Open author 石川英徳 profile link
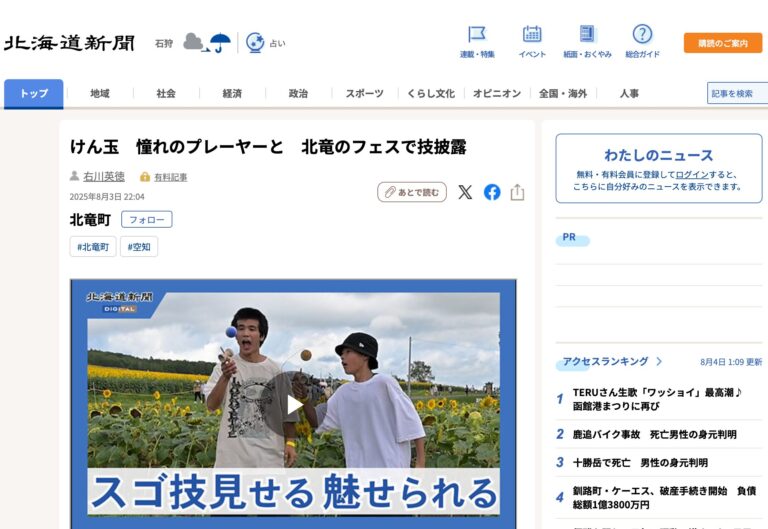This screenshot has width=768, height=529. [x=104, y=176]
